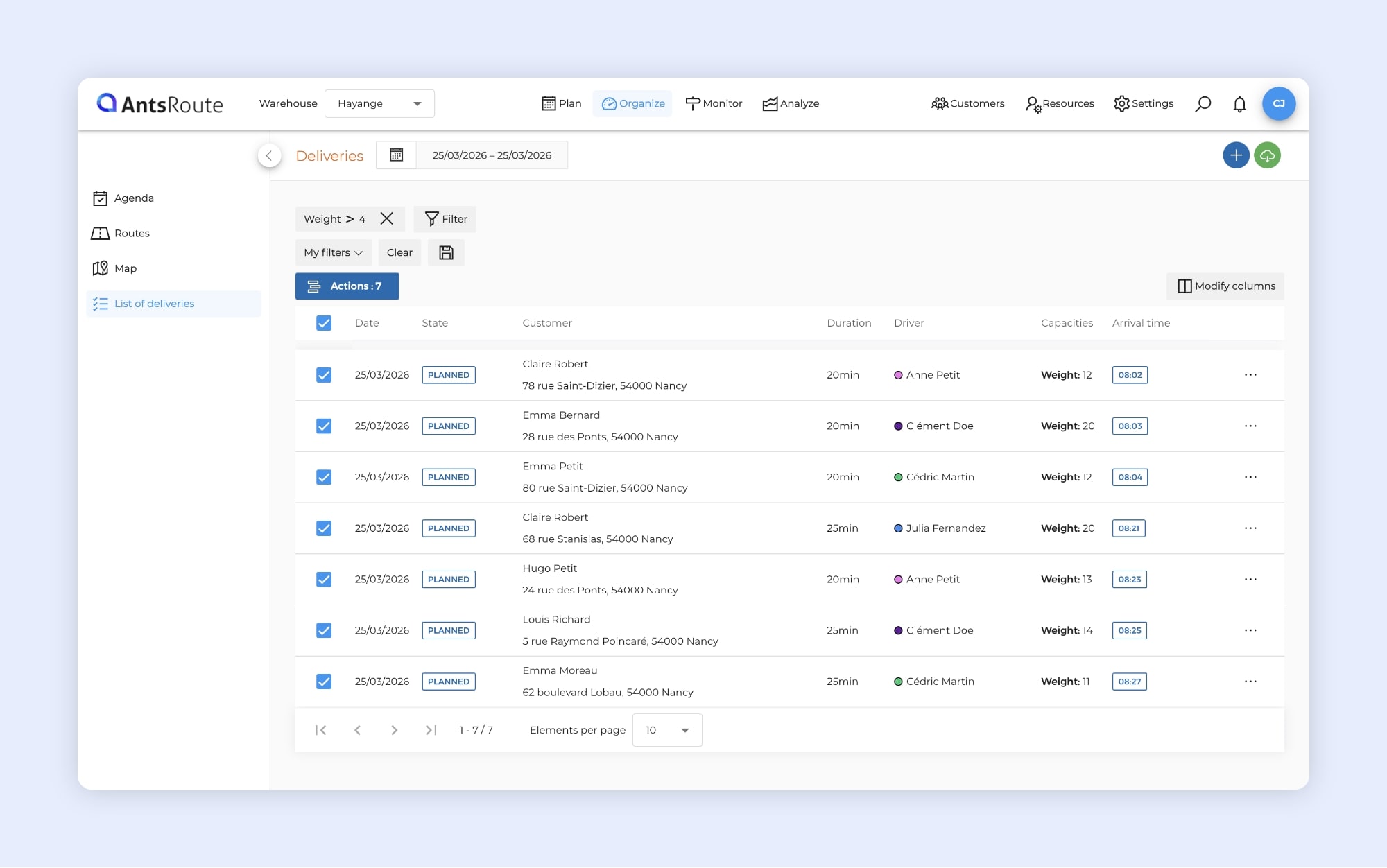This screenshot has height=868, width=1387.
Task: Click the Actions : 7 button
Action: 347,286
